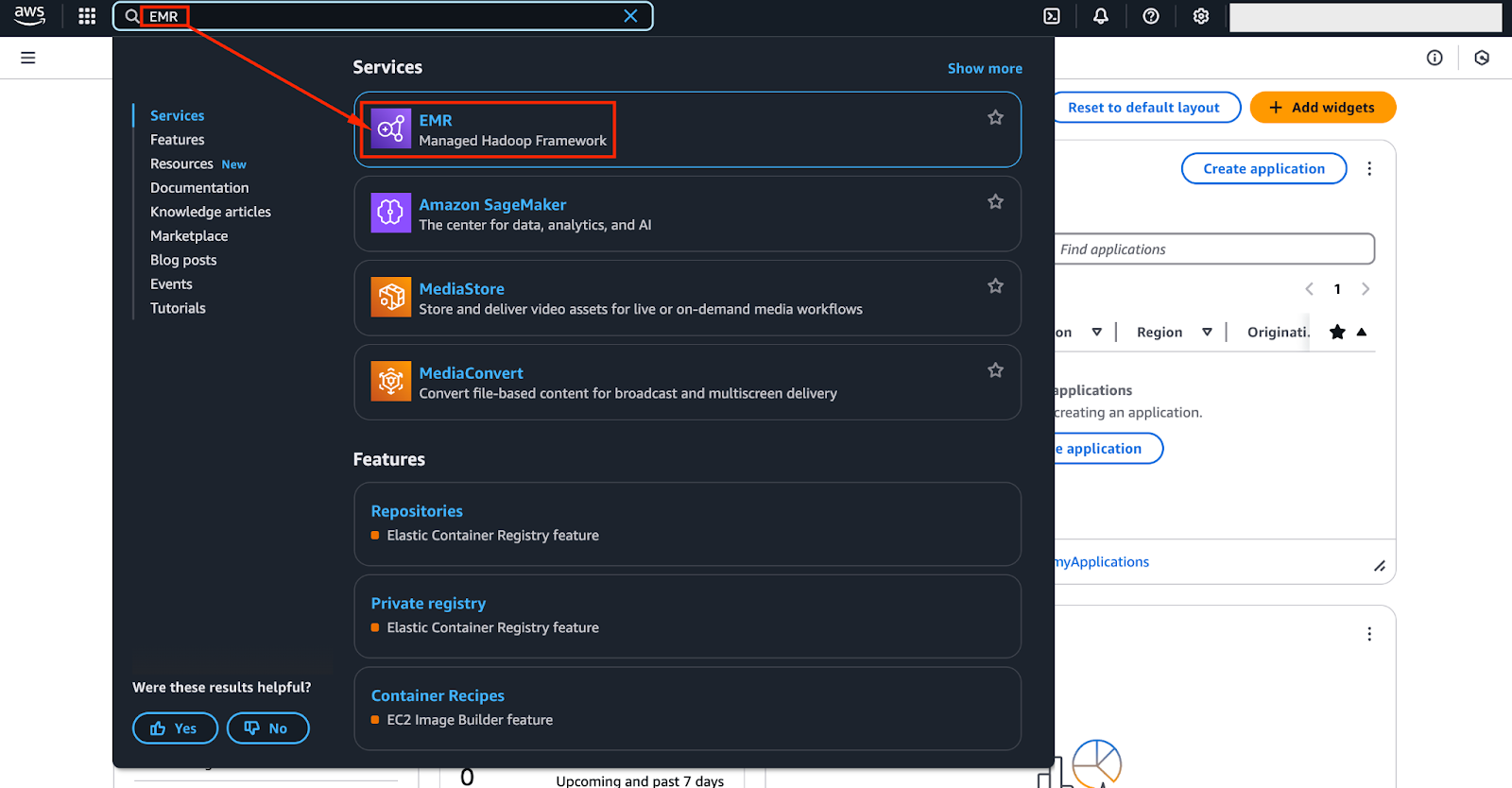Click the EMR search input box
The width and height of the screenshot is (1512, 788).
383,16
